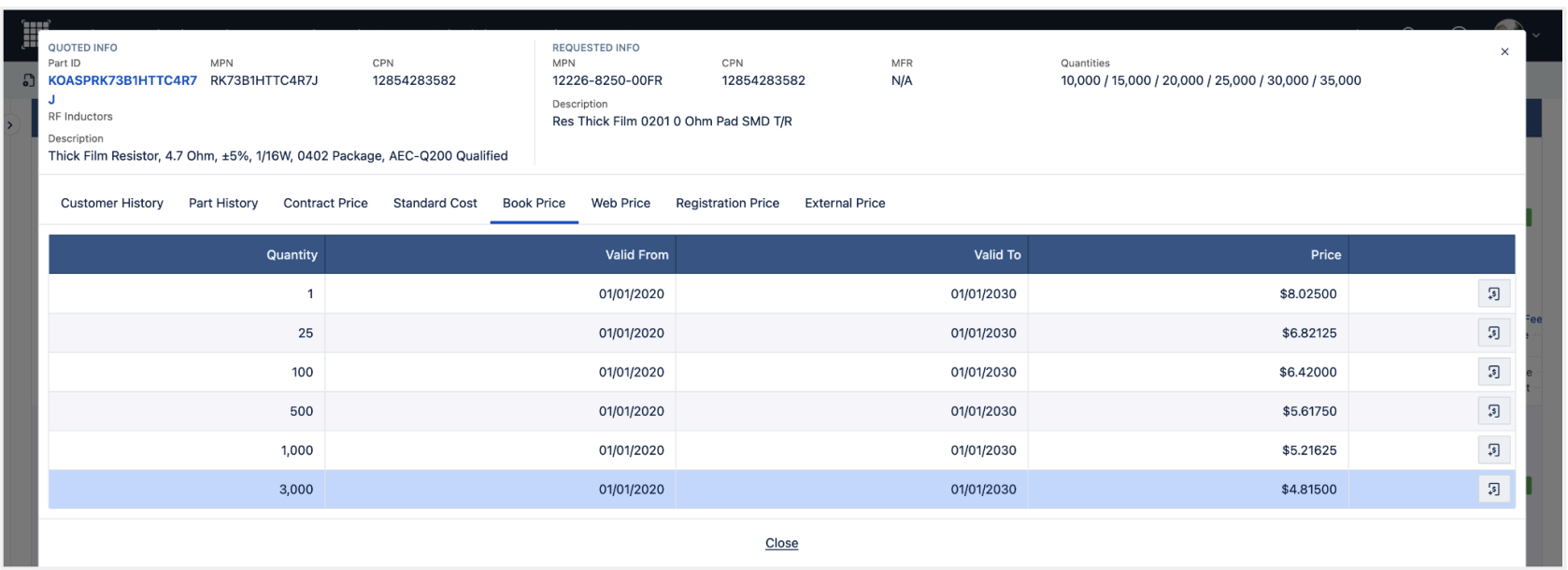Open the Registration Price tab
The height and width of the screenshot is (570, 1568).
click(x=727, y=203)
